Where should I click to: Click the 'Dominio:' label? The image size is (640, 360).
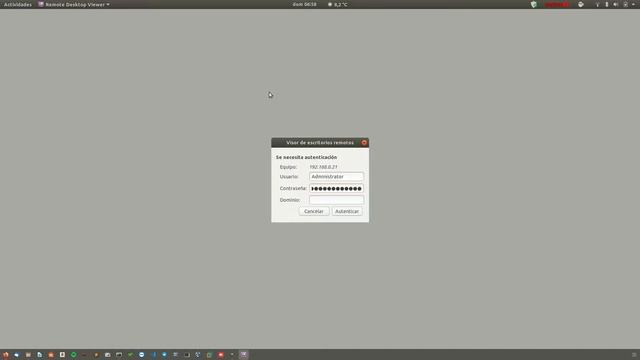290,200
